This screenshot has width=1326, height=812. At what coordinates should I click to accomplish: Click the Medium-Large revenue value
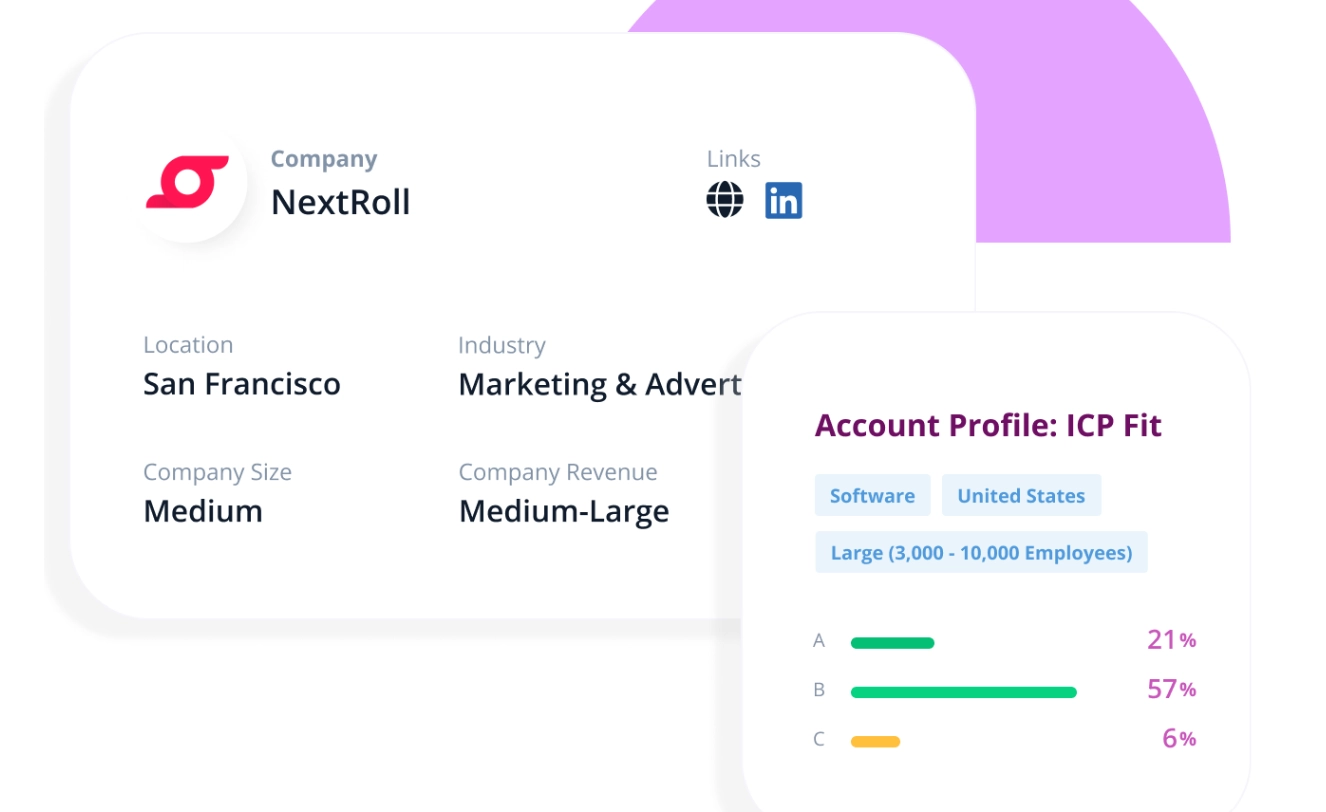(x=564, y=511)
